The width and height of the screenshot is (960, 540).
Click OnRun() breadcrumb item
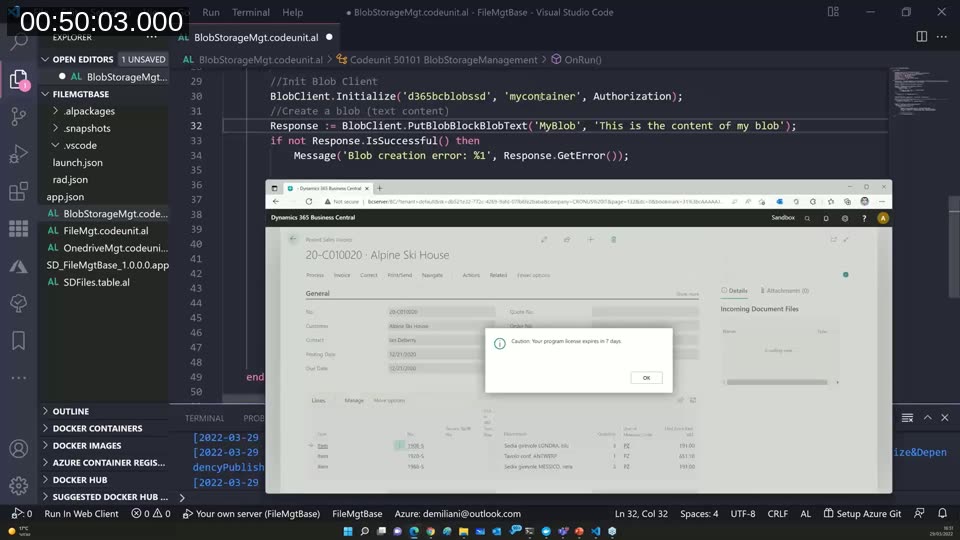pyautogui.click(x=576, y=59)
